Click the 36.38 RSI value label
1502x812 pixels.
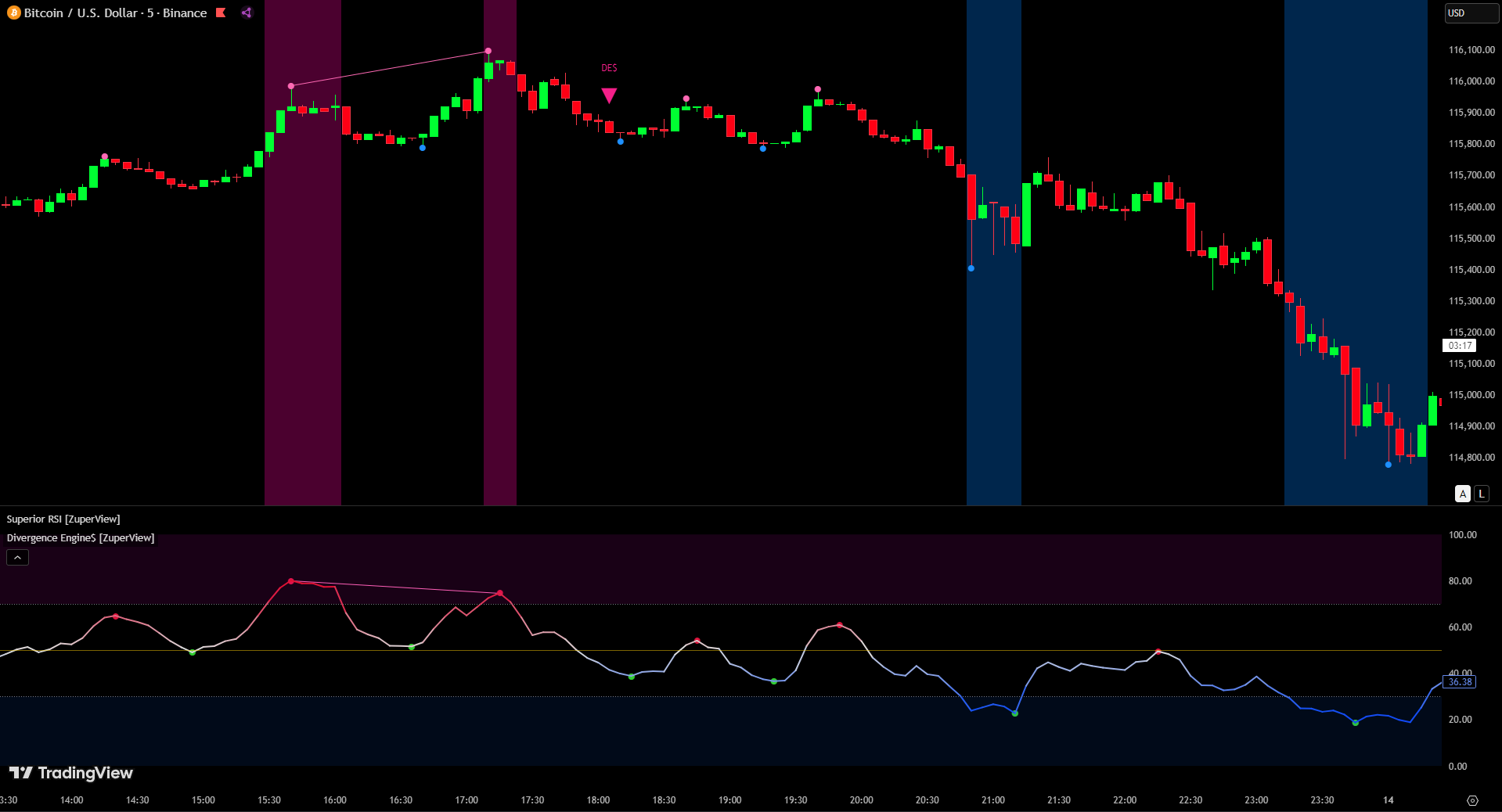[1460, 682]
